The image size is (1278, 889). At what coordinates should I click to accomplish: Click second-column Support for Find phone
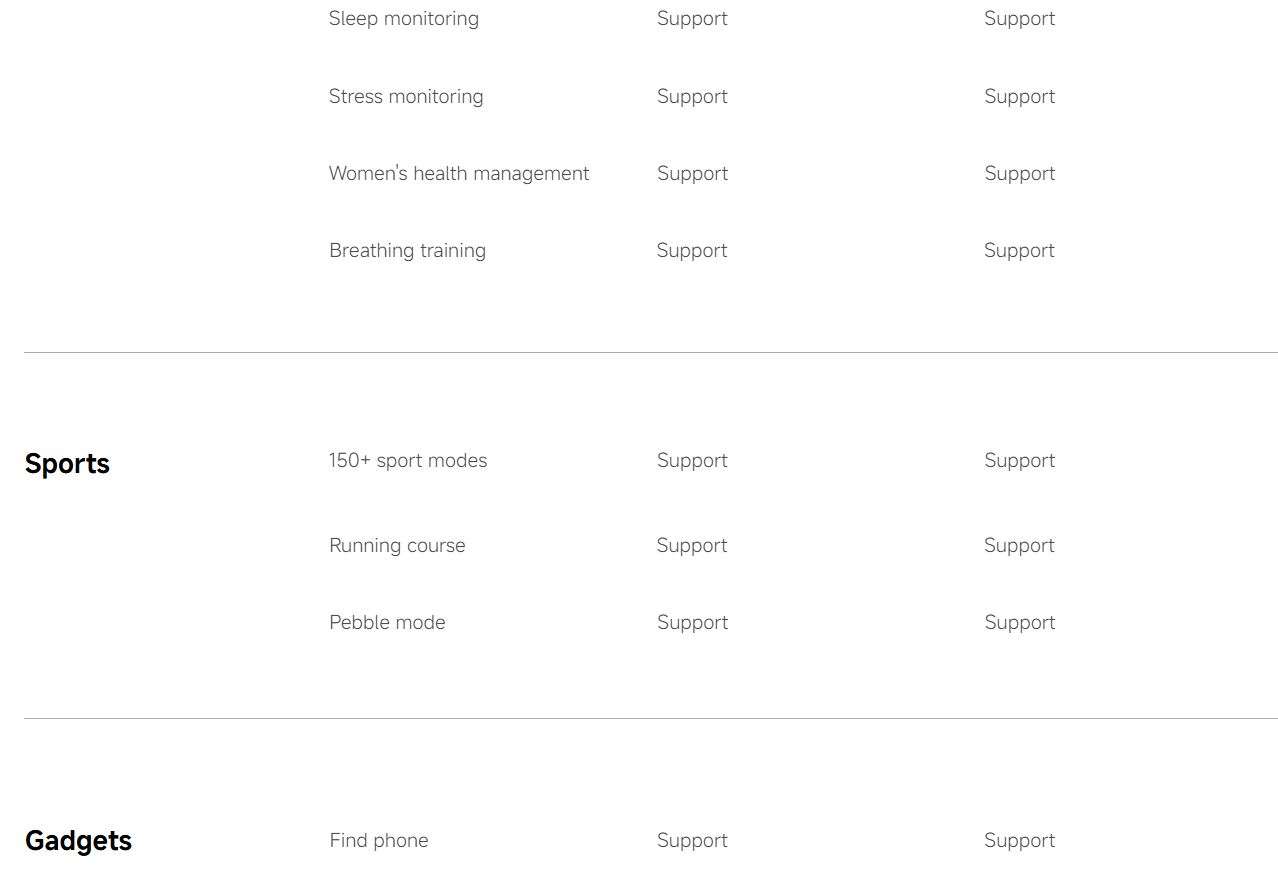pyautogui.click(x=1019, y=841)
